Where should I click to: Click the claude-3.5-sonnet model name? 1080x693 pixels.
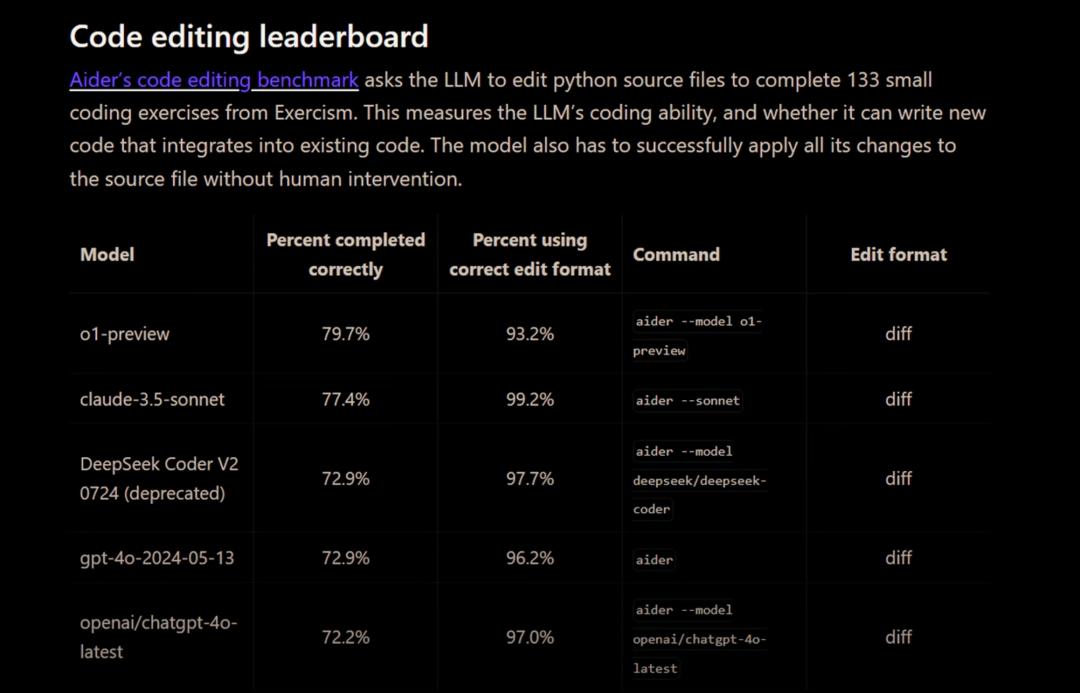(x=152, y=399)
